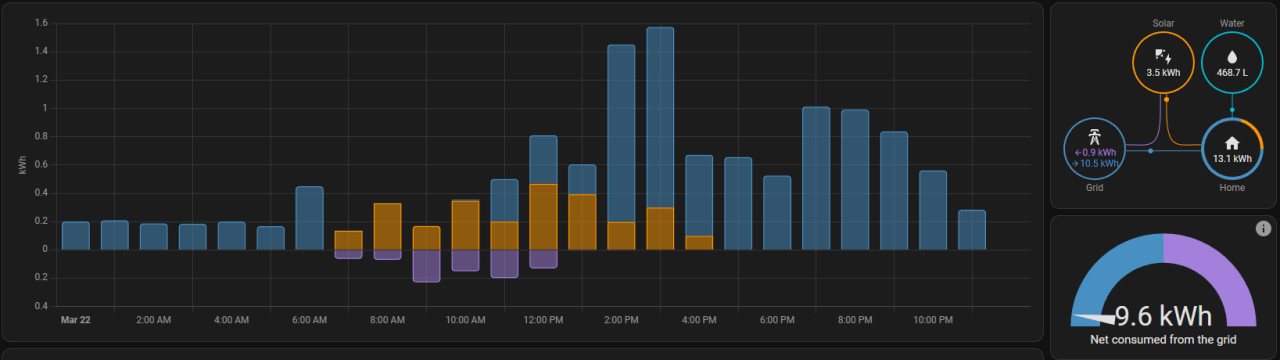Click the blue bar at 10 PM
1280x360 pixels.
point(933,210)
